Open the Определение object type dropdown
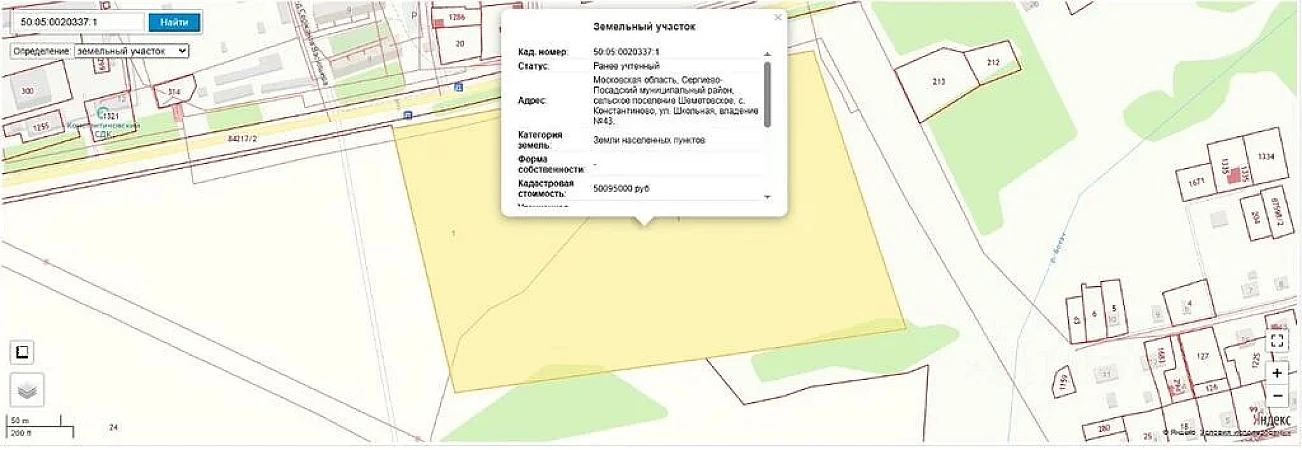1302x450 pixels. (x=131, y=50)
